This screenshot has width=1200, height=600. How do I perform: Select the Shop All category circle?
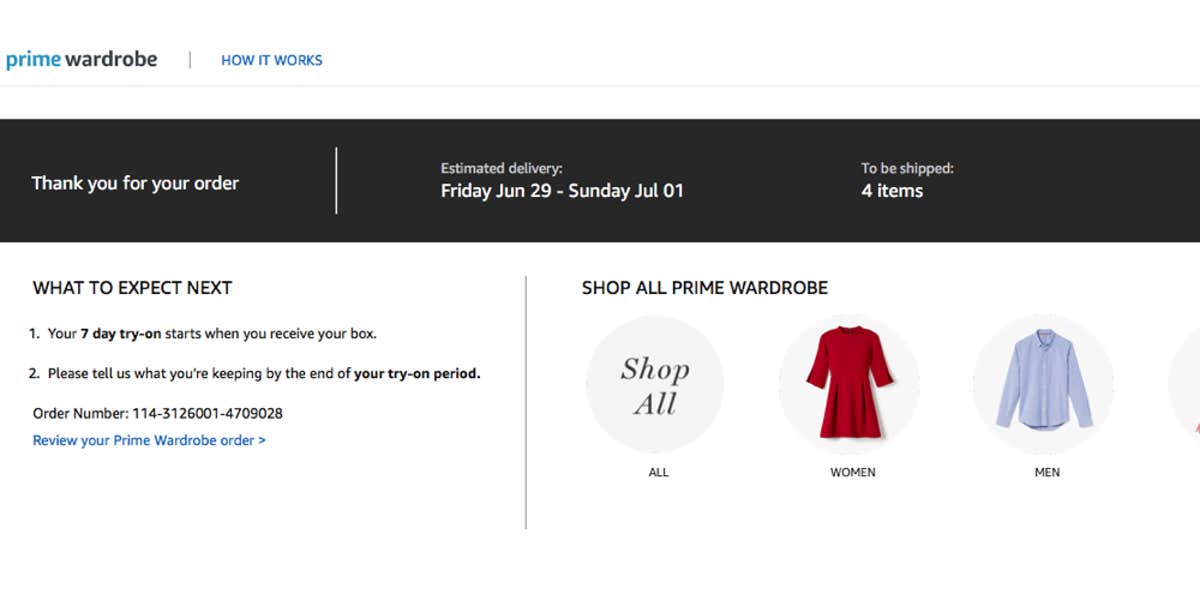pyautogui.click(x=655, y=383)
